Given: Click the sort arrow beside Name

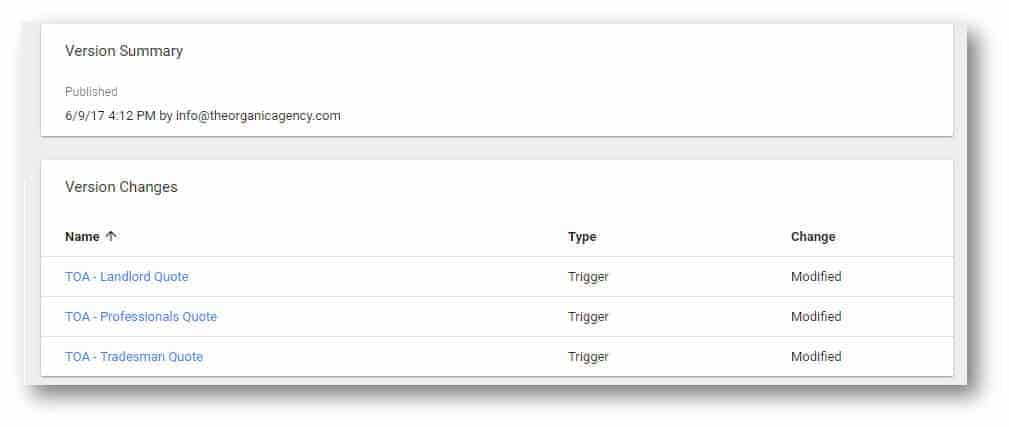Looking at the screenshot, I should tap(111, 237).
